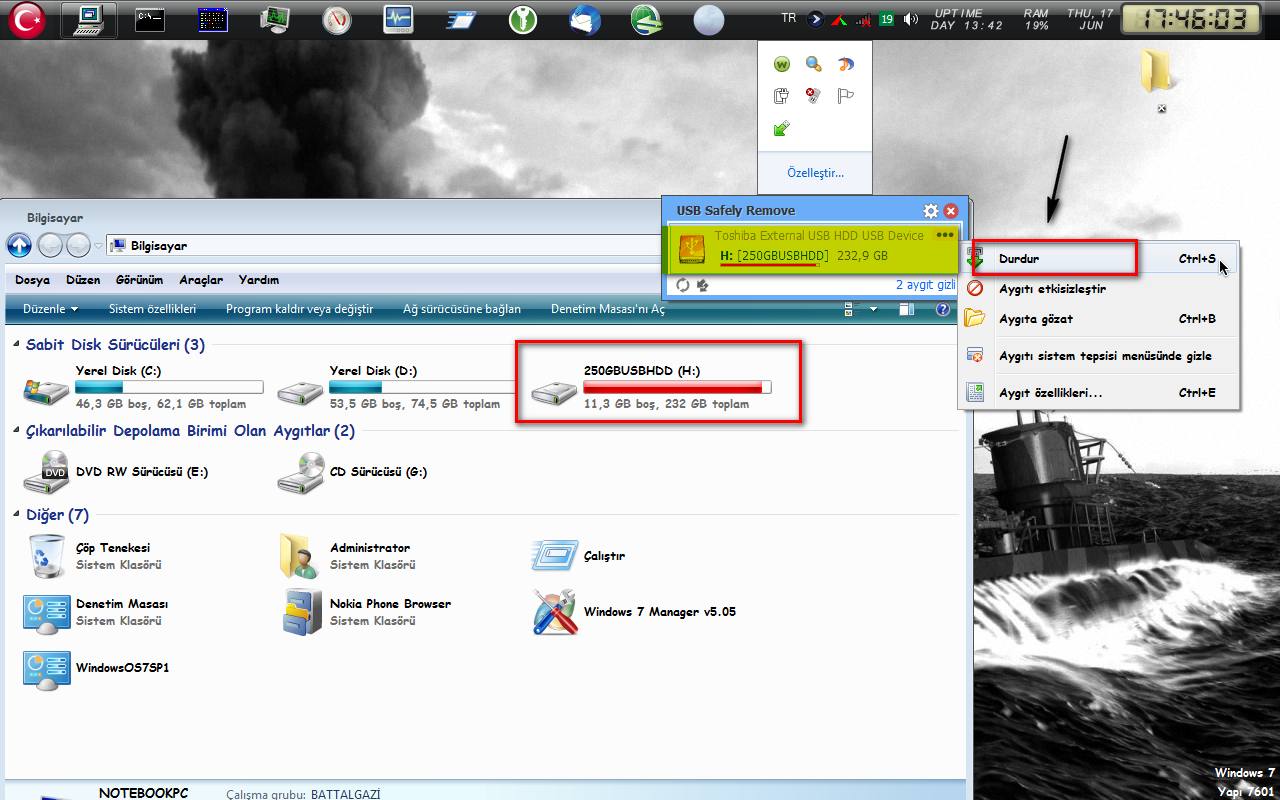
Task: Open the Explorer help question mark button
Action: point(942,310)
